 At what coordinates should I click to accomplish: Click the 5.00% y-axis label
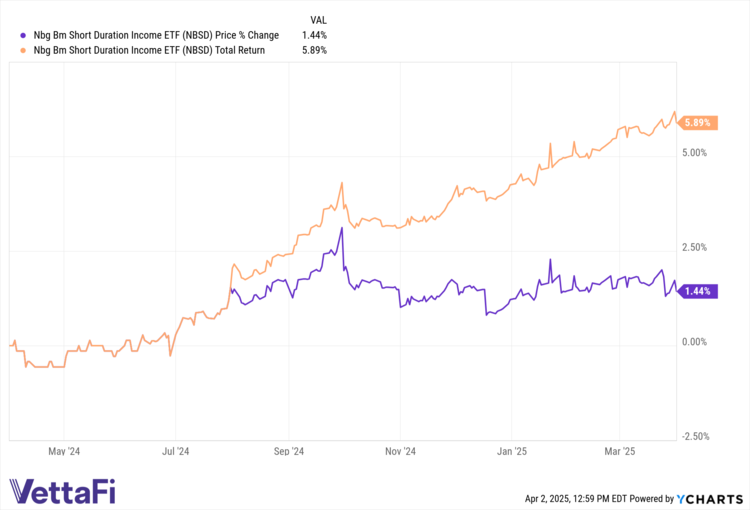(694, 153)
